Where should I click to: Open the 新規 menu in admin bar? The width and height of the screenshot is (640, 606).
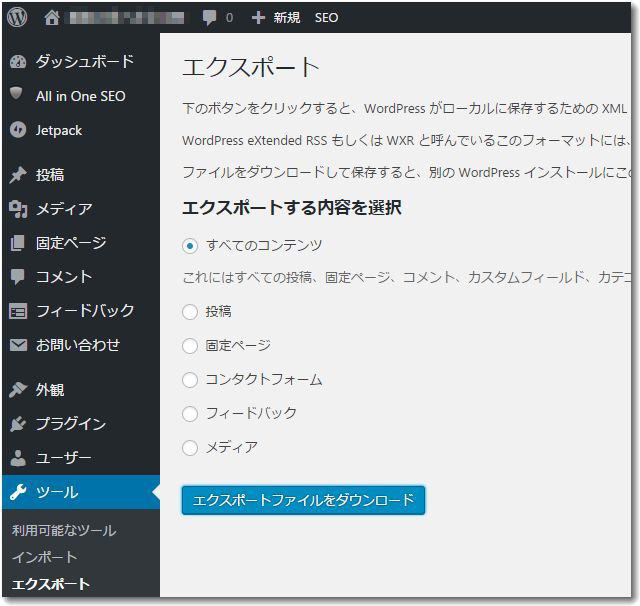[276, 17]
